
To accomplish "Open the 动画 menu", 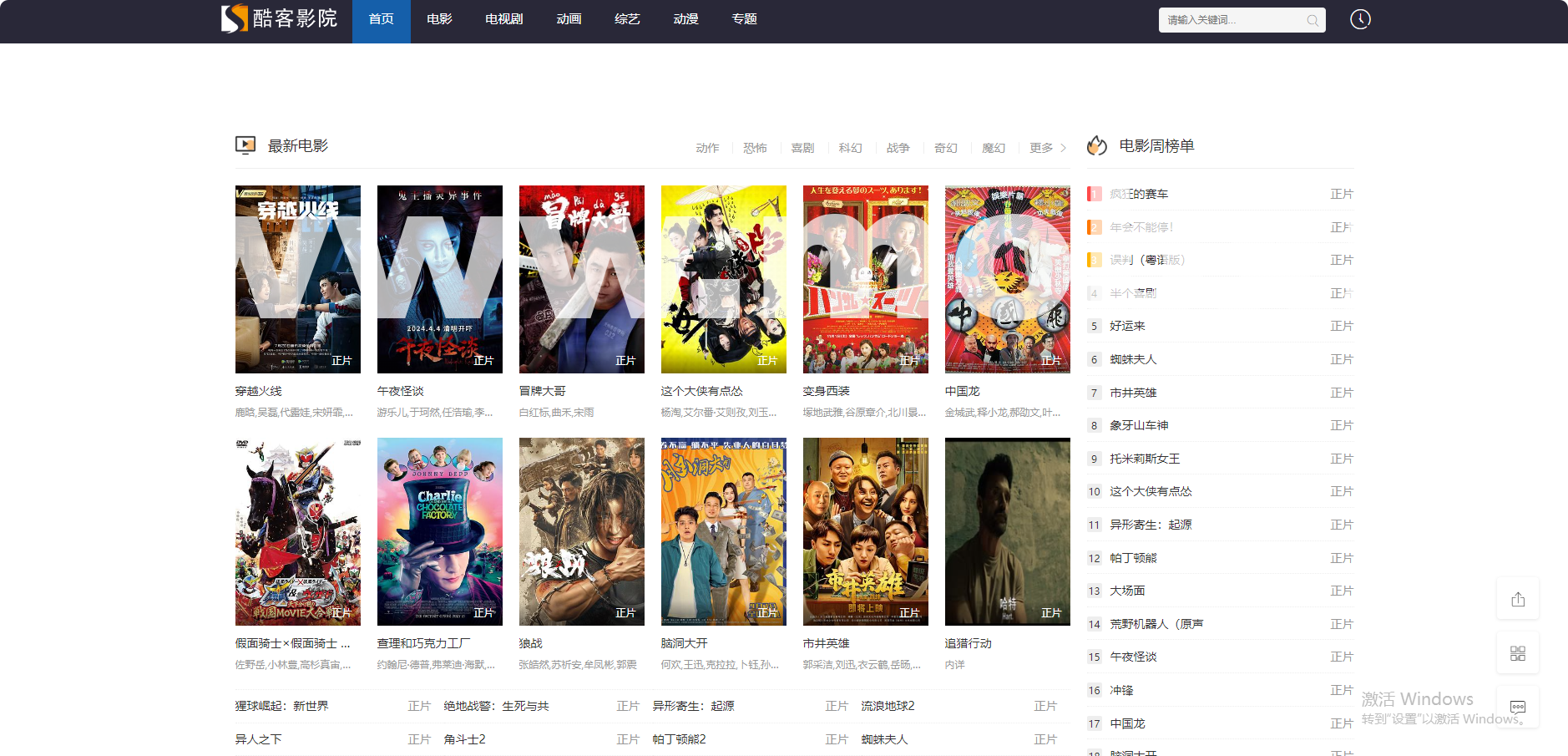I will (569, 19).
